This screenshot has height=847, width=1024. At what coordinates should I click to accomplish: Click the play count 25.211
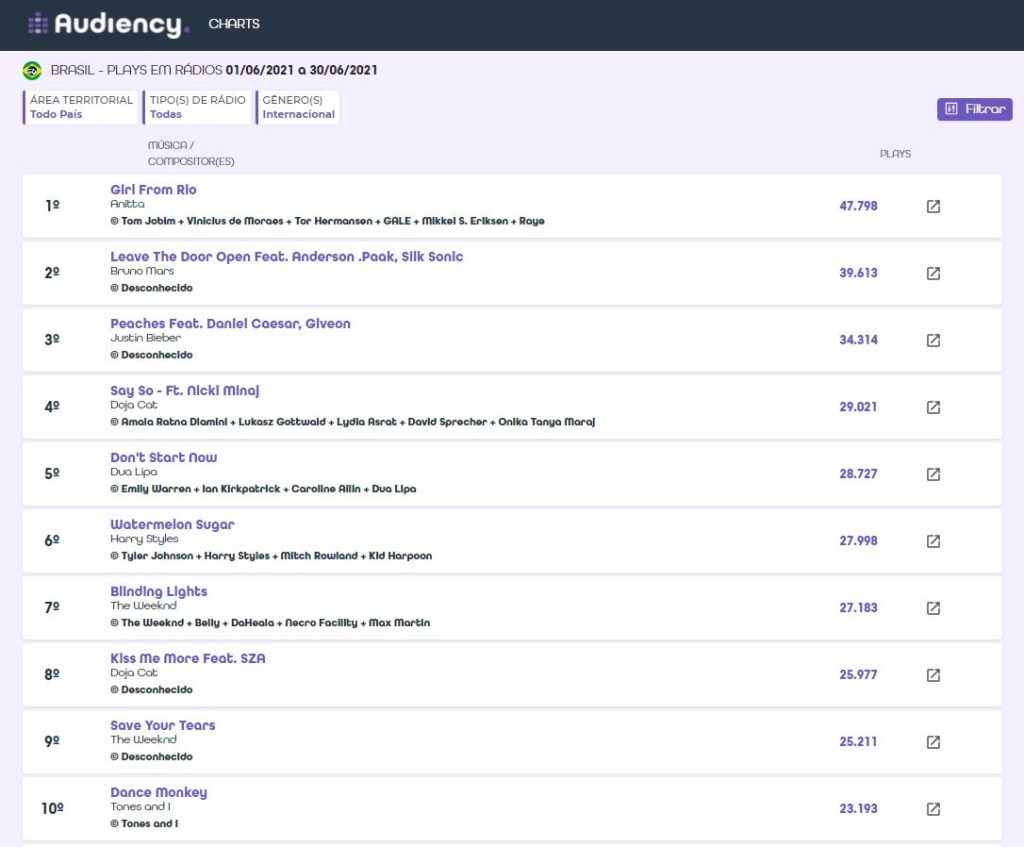pyautogui.click(x=858, y=742)
